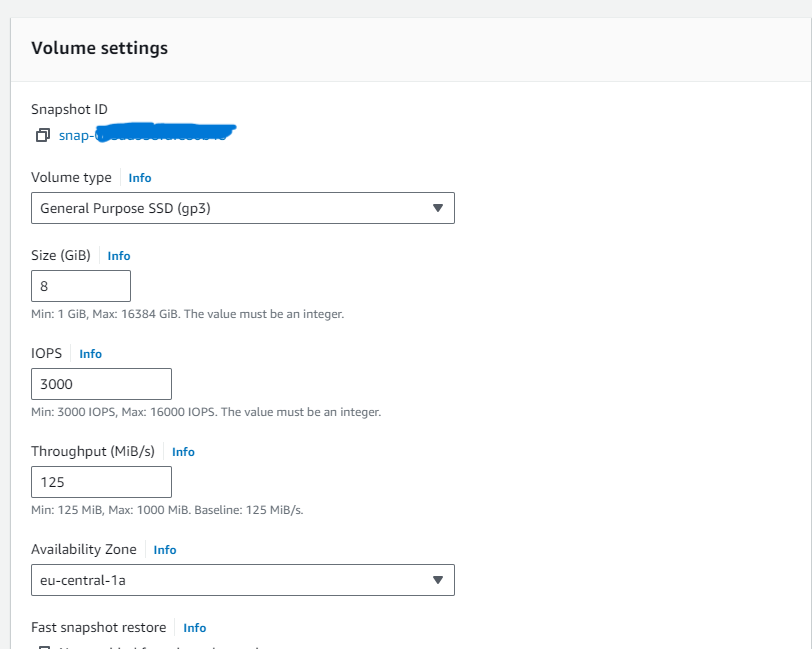
Task: Click the Volume settings heading
Action: tap(99, 48)
